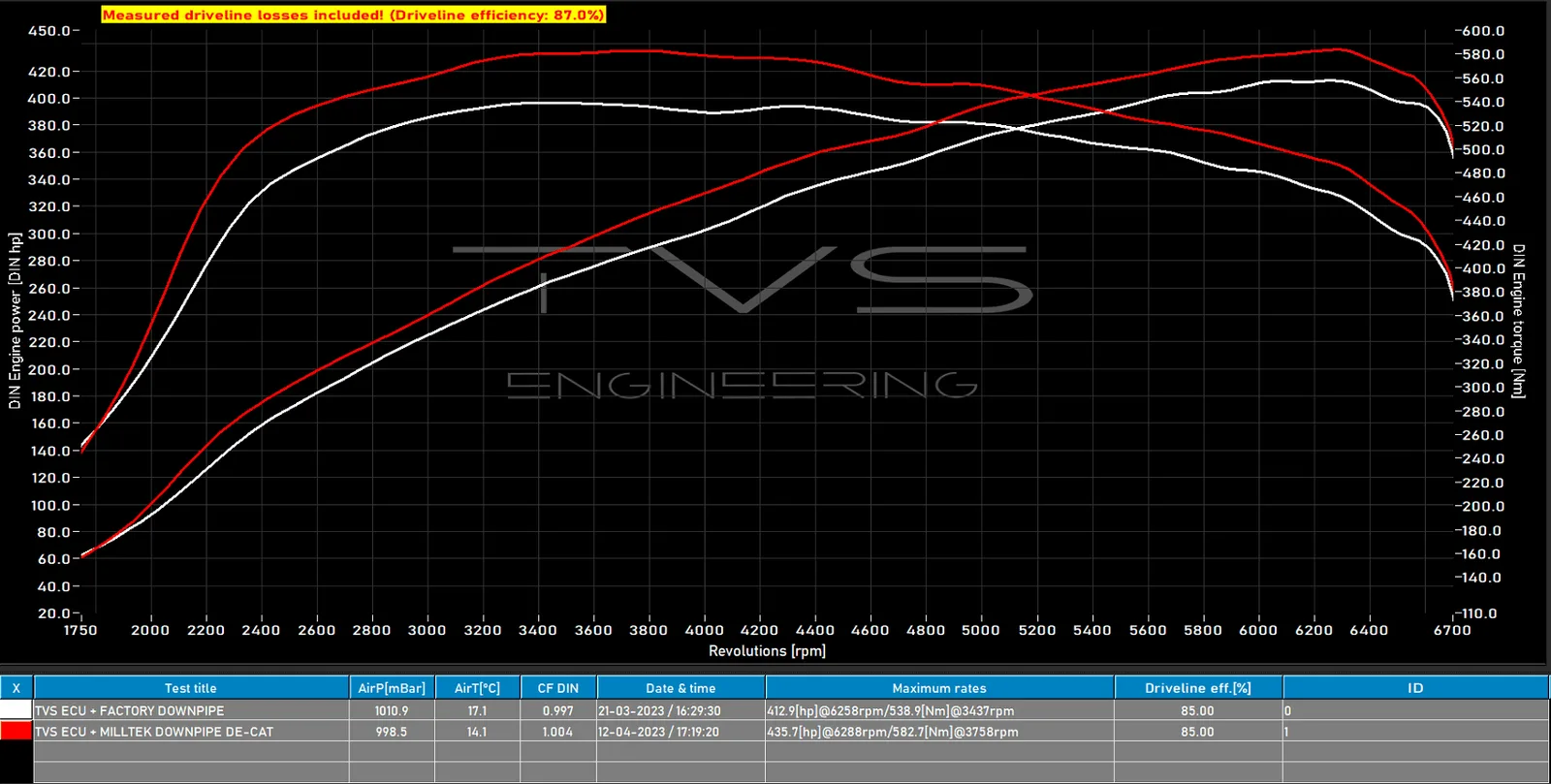Click the red color swatch for the Milltek run
This screenshot has width=1551, height=784.
pyautogui.click(x=16, y=732)
